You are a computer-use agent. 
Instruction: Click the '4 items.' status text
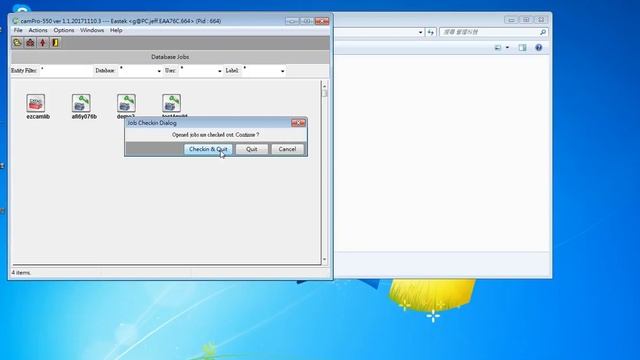point(21,272)
